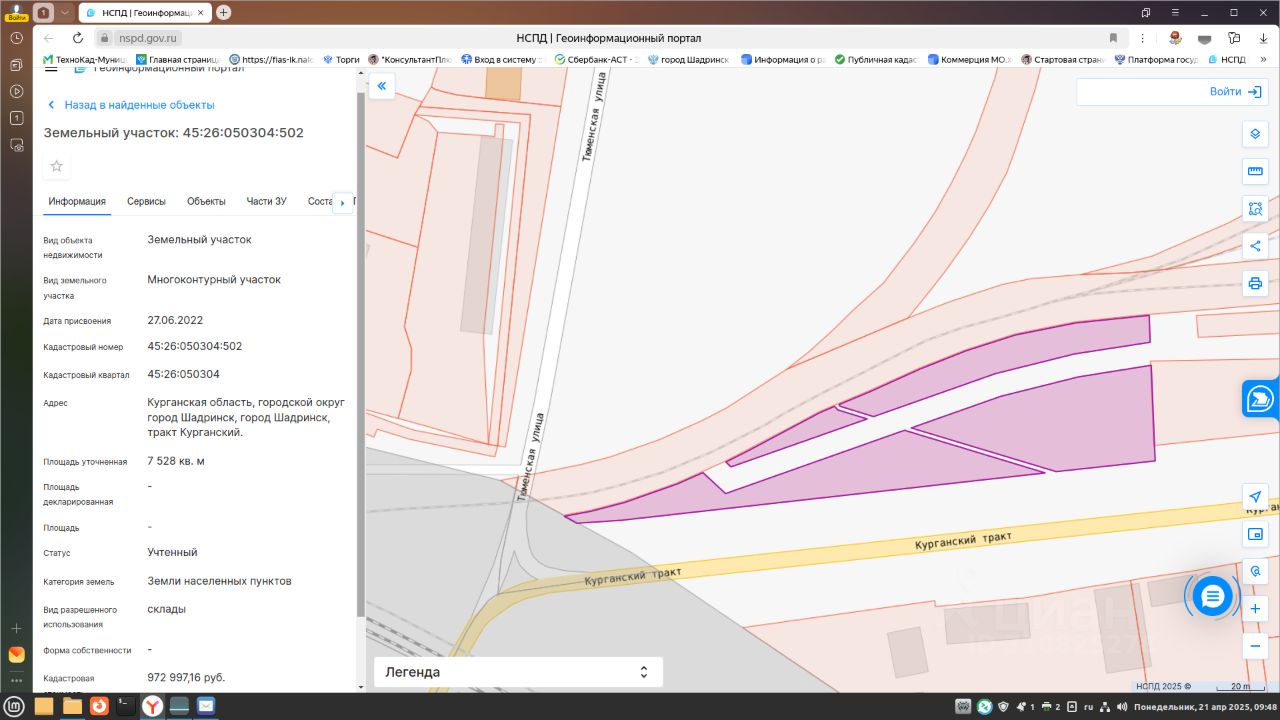Open the Части ЗУ tab

coord(266,201)
